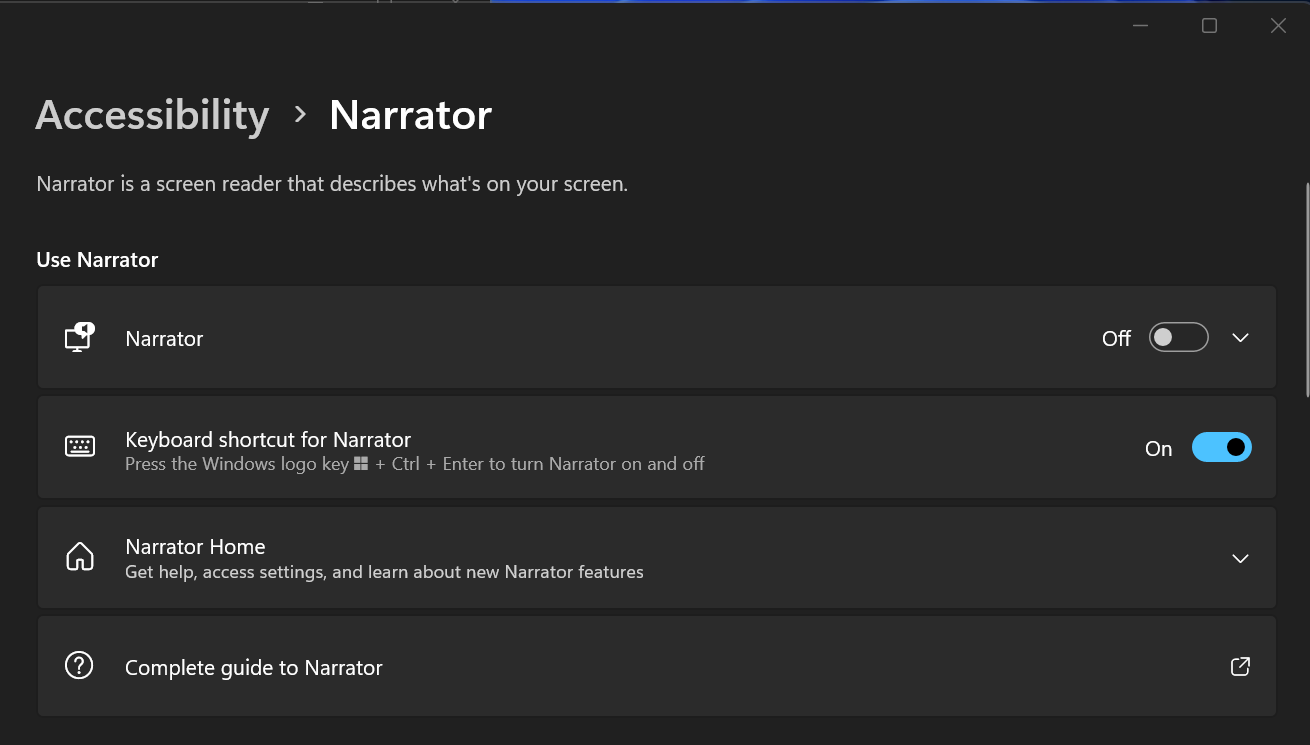Screen dimensions: 1310x745
Task: Open Complete guide to Narrator
Action: click(656, 666)
